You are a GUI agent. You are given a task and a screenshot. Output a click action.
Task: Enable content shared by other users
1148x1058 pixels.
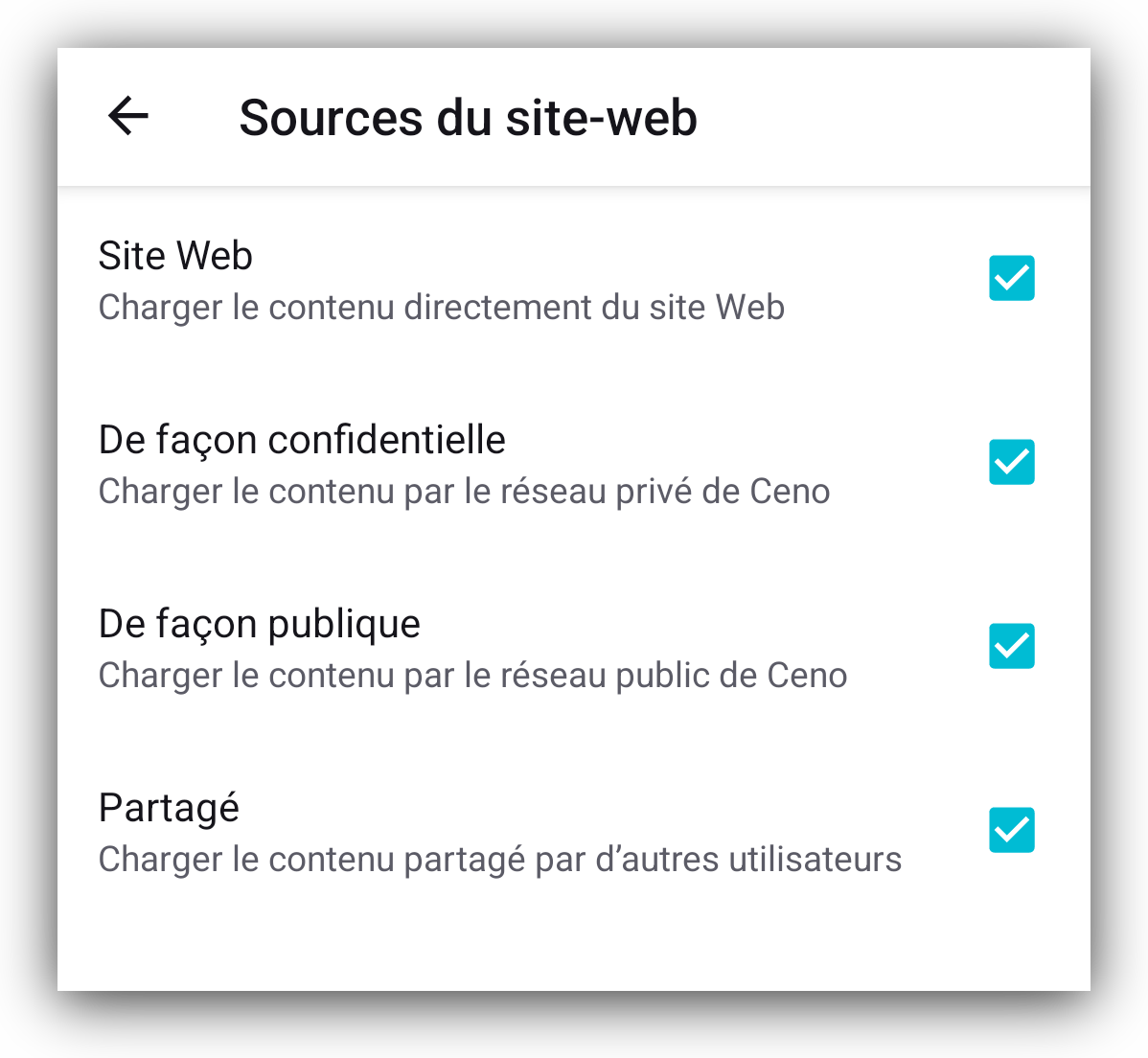(x=1012, y=830)
